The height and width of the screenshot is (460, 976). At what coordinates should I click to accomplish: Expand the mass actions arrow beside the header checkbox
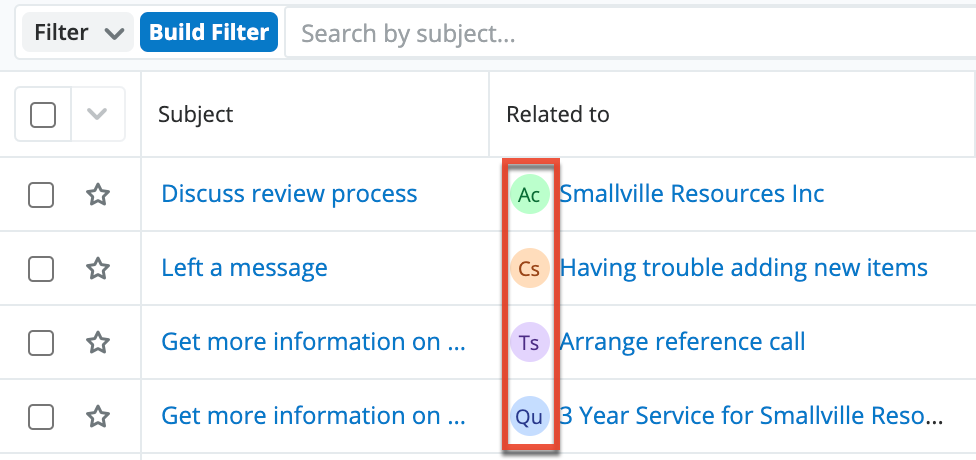click(97, 115)
